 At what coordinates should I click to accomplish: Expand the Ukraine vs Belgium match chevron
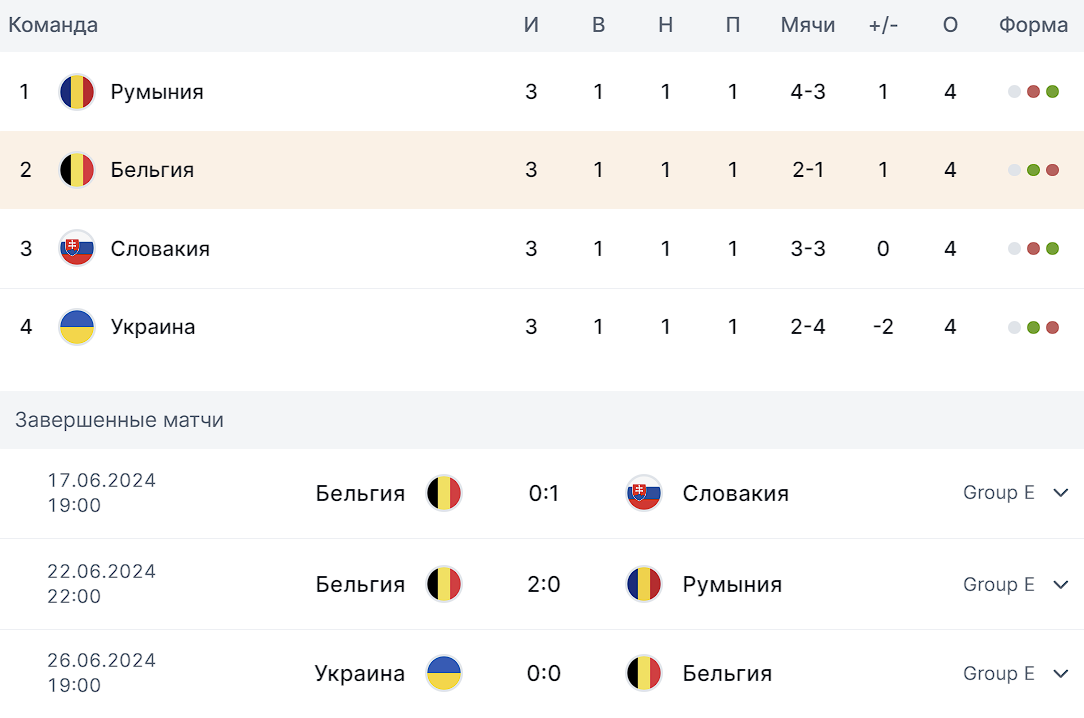(1061, 673)
